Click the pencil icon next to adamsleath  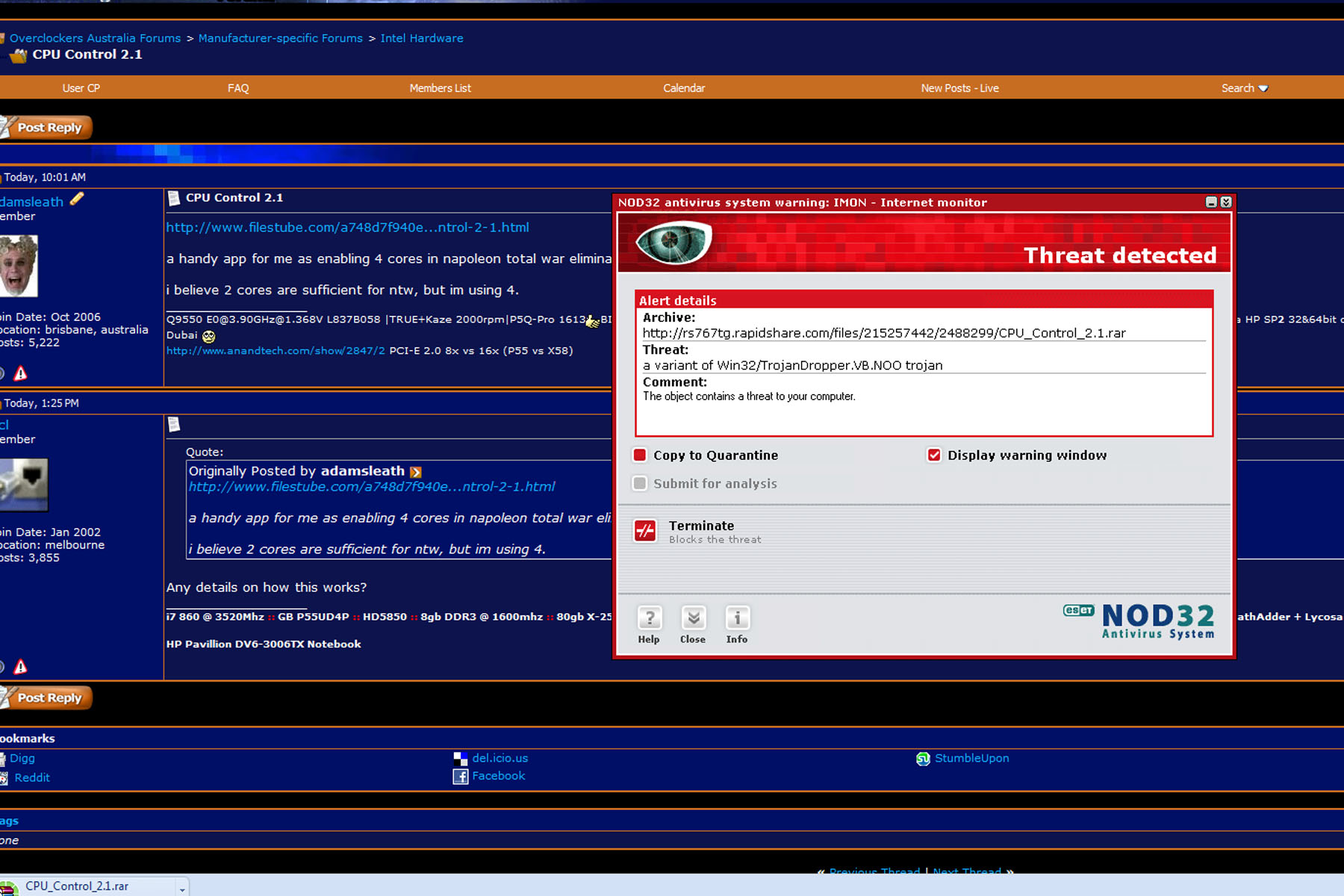coord(77,199)
